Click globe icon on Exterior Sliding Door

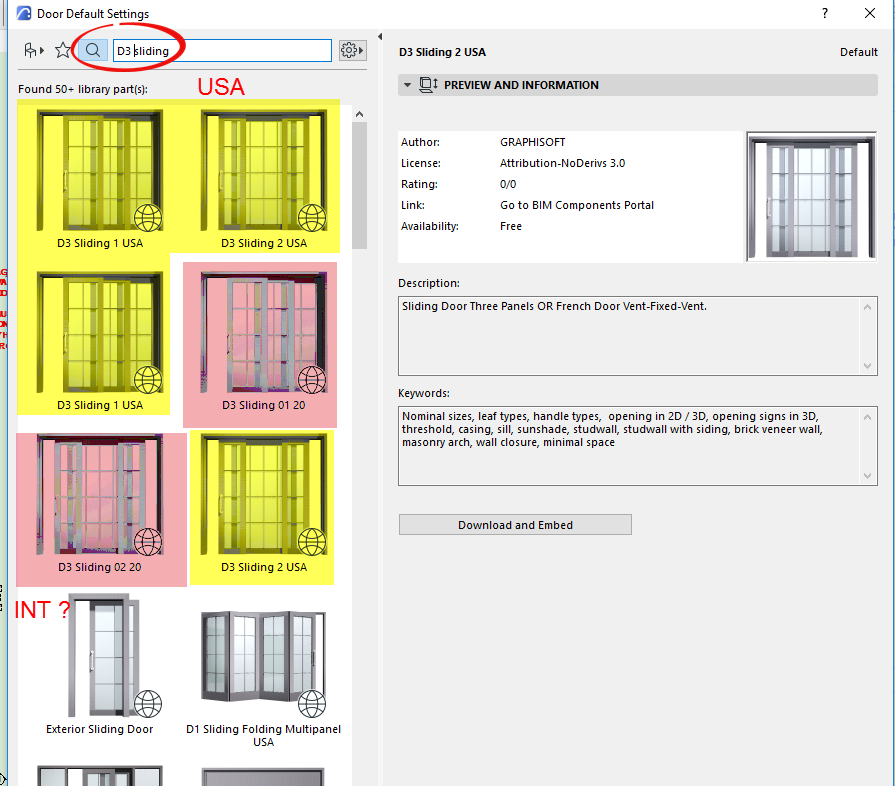[x=148, y=704]
